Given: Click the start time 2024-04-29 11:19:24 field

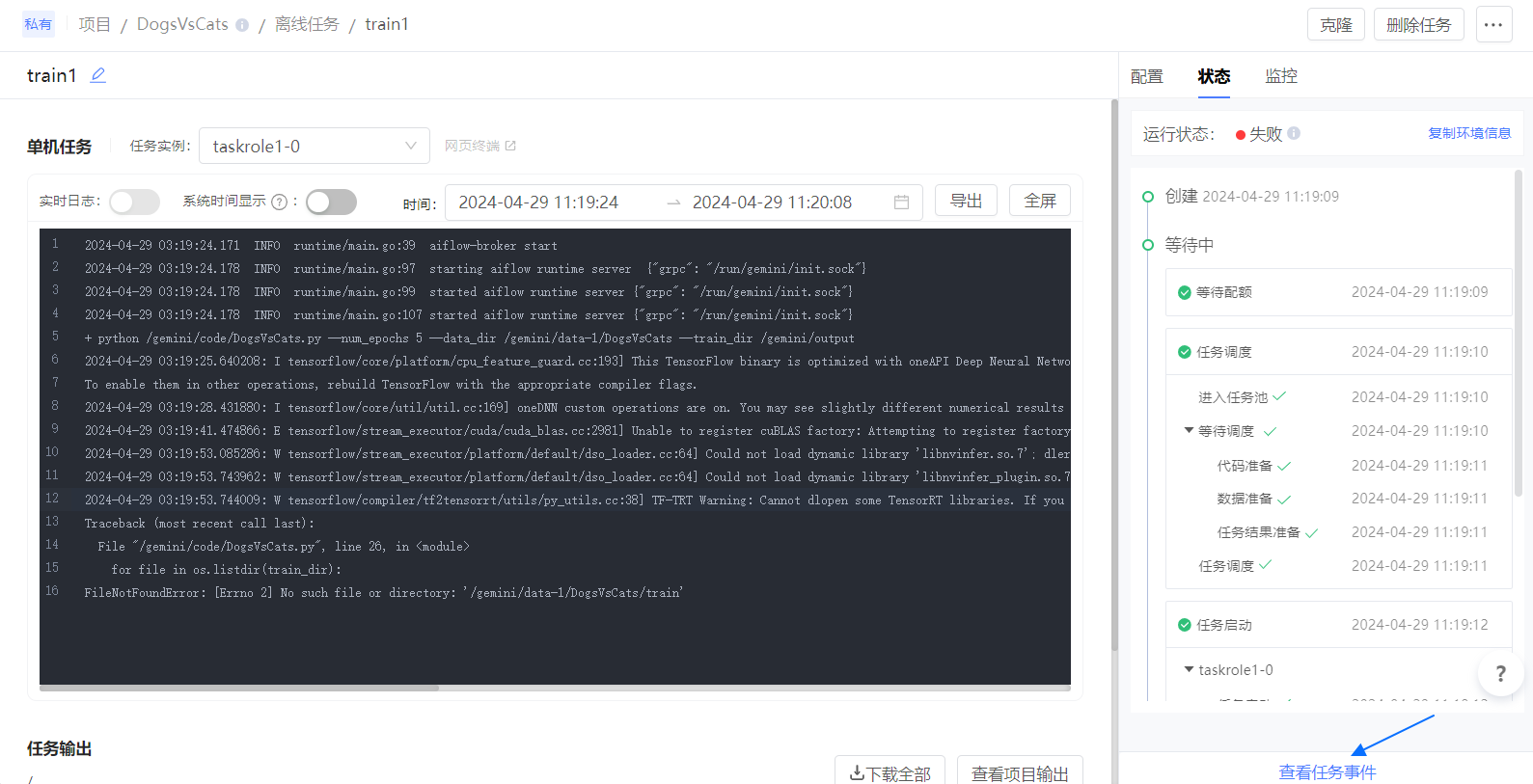Looking at the screenshot, I should (538, 202).
